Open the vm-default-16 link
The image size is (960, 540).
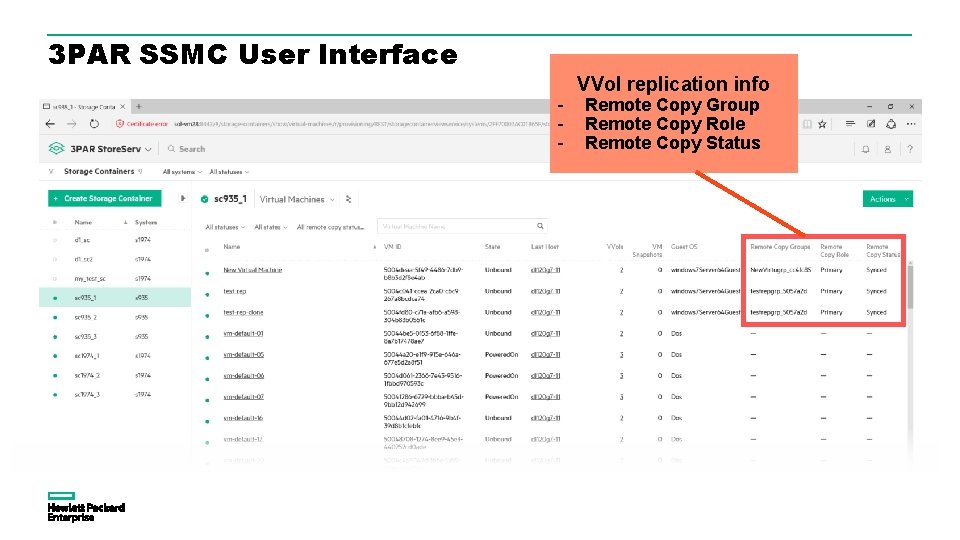pyautogui.click(x=243, y=418)
